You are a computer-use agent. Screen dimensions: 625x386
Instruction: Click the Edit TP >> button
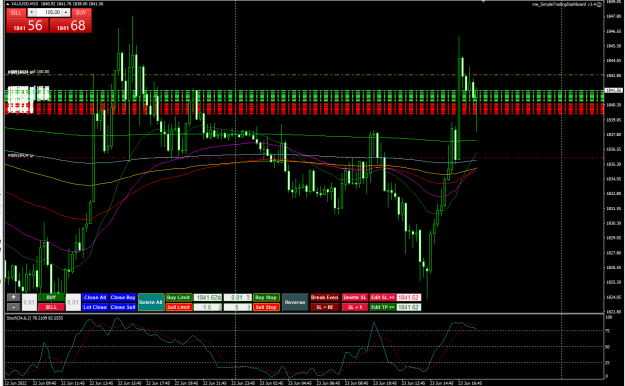(x=383, y=307)
